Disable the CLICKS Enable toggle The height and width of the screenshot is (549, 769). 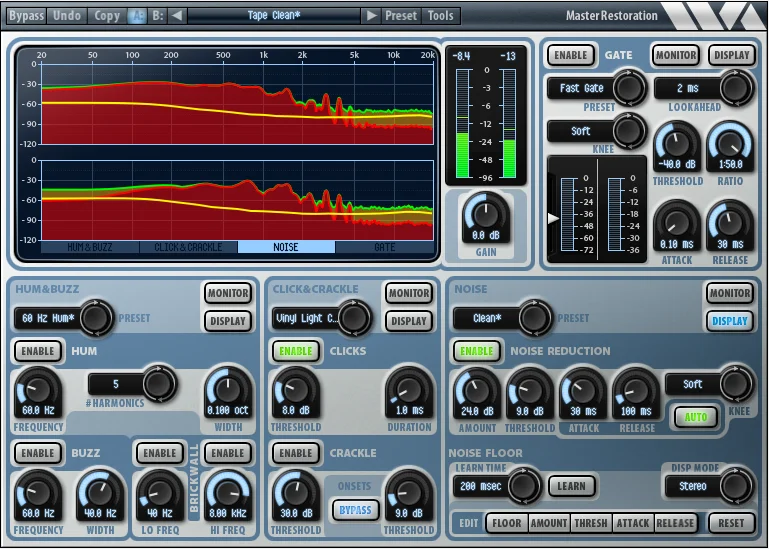tap(296, 351)
